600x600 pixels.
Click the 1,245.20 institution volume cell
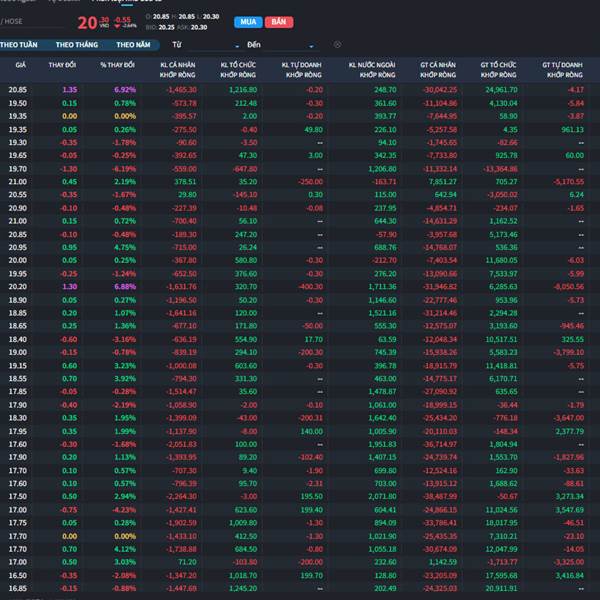pyautogui.click(x=243, y=589)
